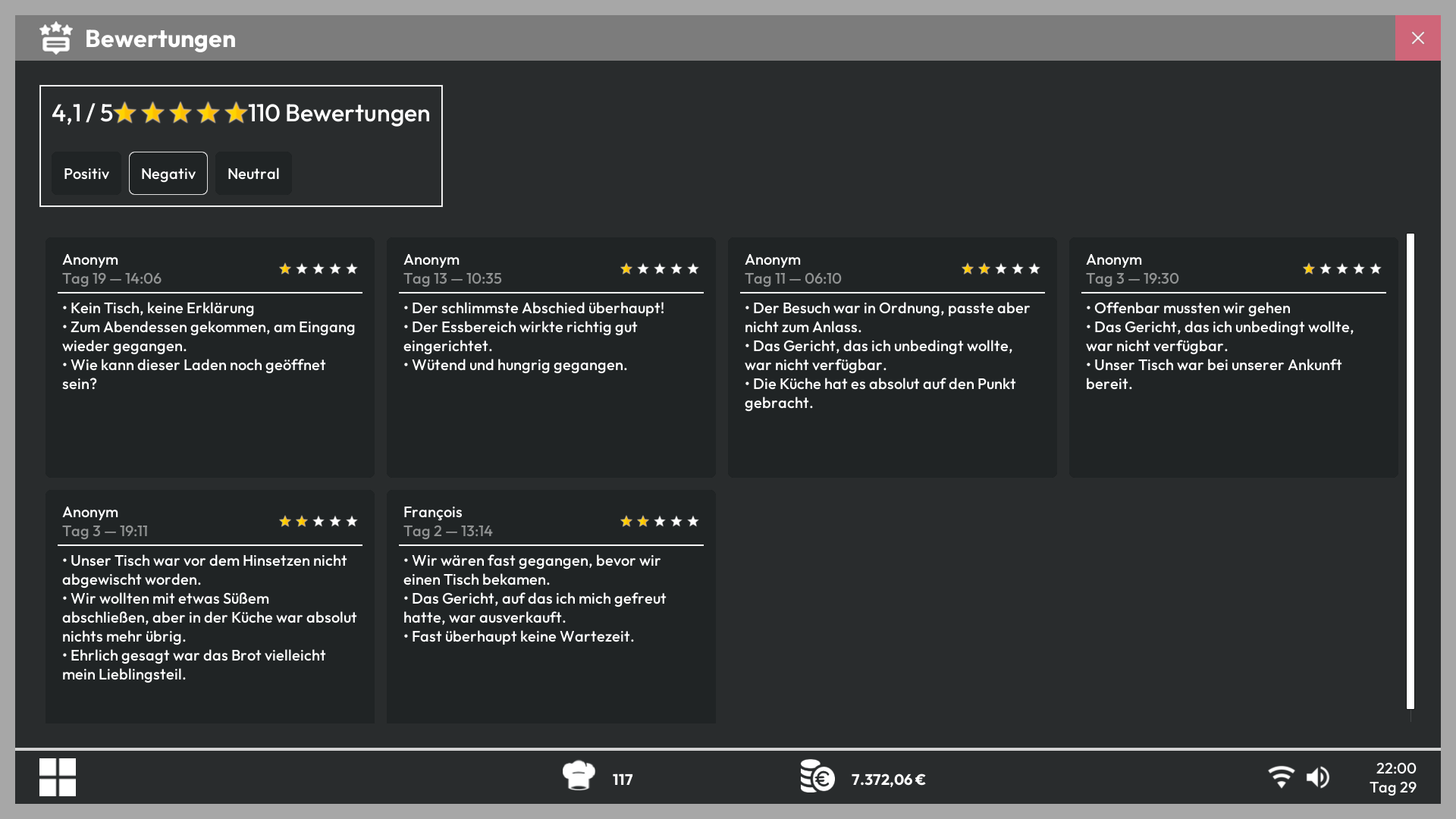
Task: Click star rating on Tag 19 review
Action: coord(318,268)
